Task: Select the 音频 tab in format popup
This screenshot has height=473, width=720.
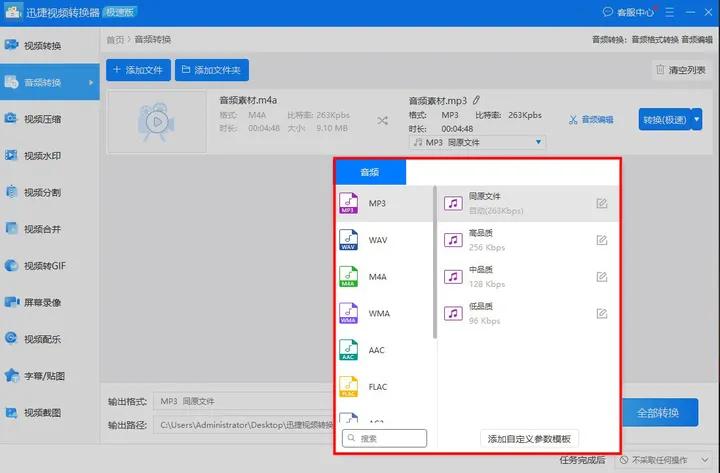Action: tap(371, 172)
